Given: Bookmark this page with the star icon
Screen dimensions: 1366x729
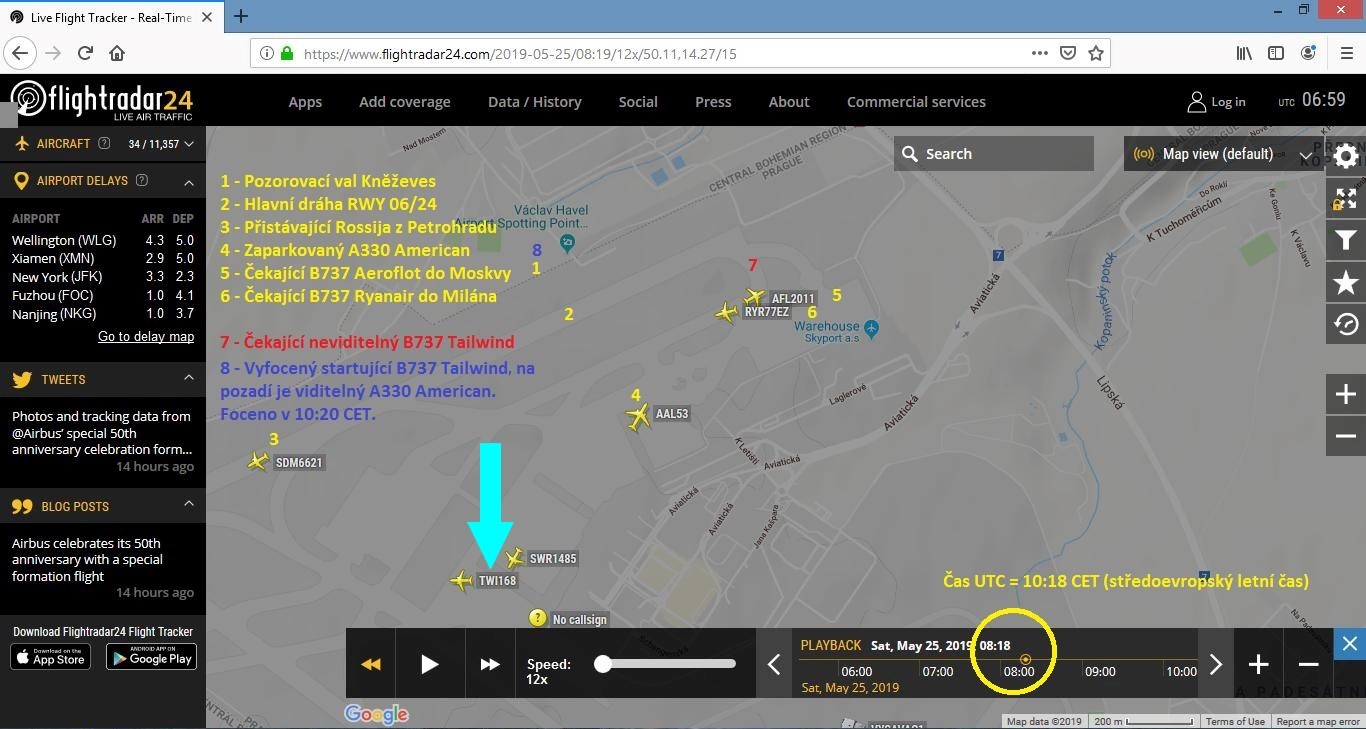Looking at the screenshot, I should pyautogui.click(x=1096, y=53).
